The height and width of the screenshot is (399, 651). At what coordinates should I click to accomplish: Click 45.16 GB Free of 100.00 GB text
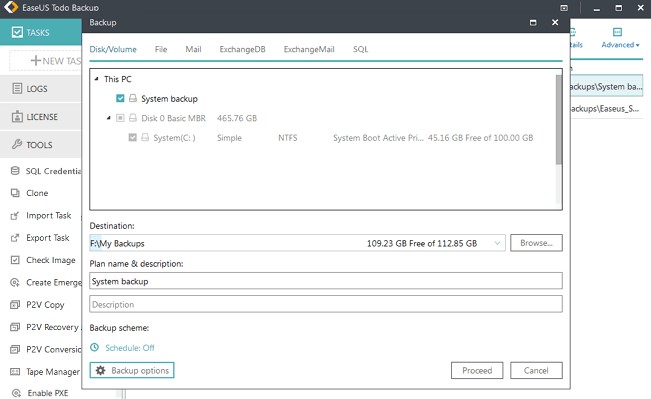coord(480,137)
